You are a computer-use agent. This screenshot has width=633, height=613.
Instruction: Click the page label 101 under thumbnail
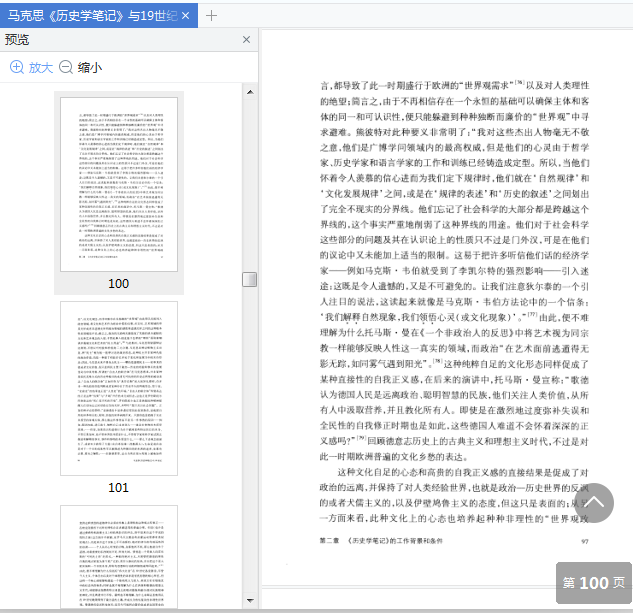click(119, 487)
